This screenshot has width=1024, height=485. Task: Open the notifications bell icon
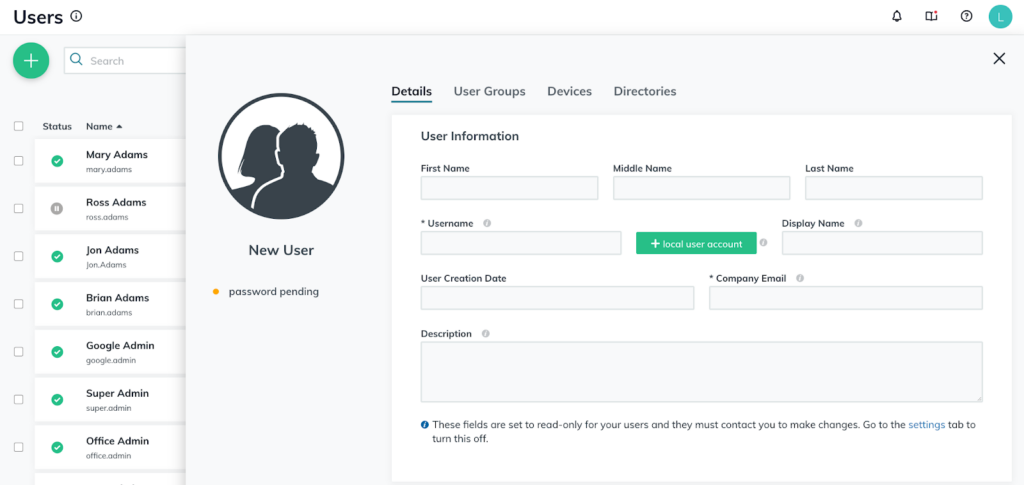pyautogui.click(x=897, y=16)
